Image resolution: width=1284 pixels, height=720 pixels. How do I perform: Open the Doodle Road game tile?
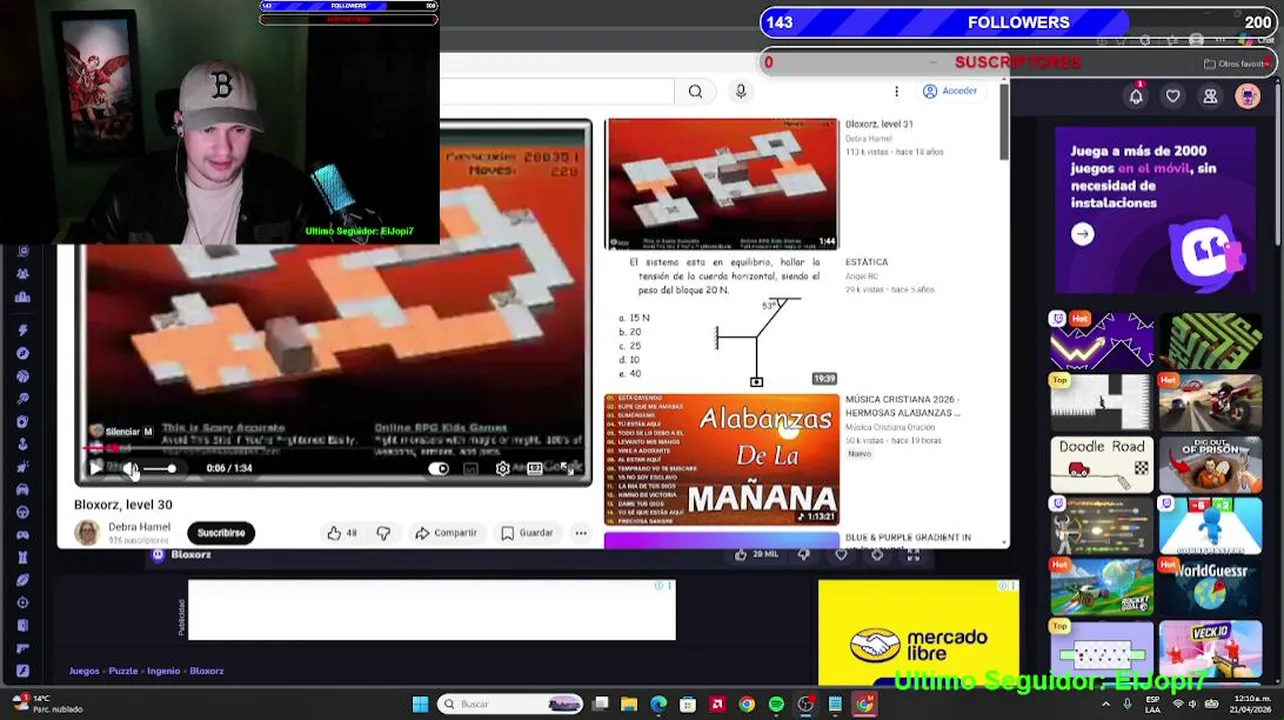click(x=1101, y=465)
